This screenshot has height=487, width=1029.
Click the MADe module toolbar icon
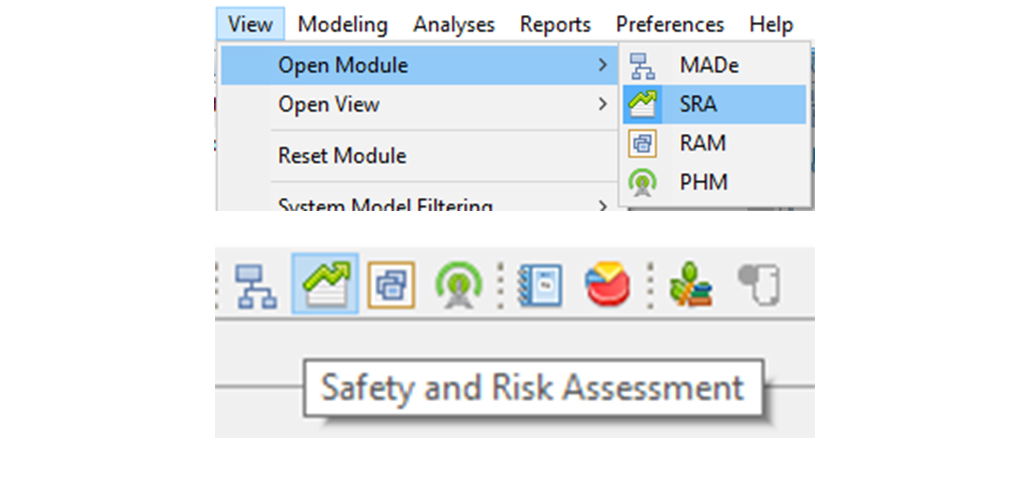pos(256,286)
